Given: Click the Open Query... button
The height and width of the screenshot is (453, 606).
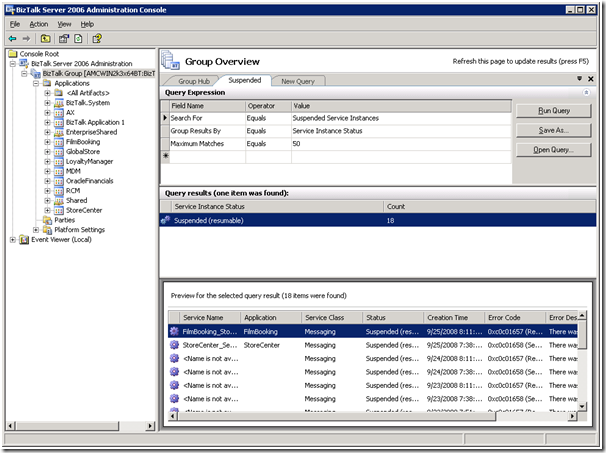Looking at the screenshot, I should [553, 150].
